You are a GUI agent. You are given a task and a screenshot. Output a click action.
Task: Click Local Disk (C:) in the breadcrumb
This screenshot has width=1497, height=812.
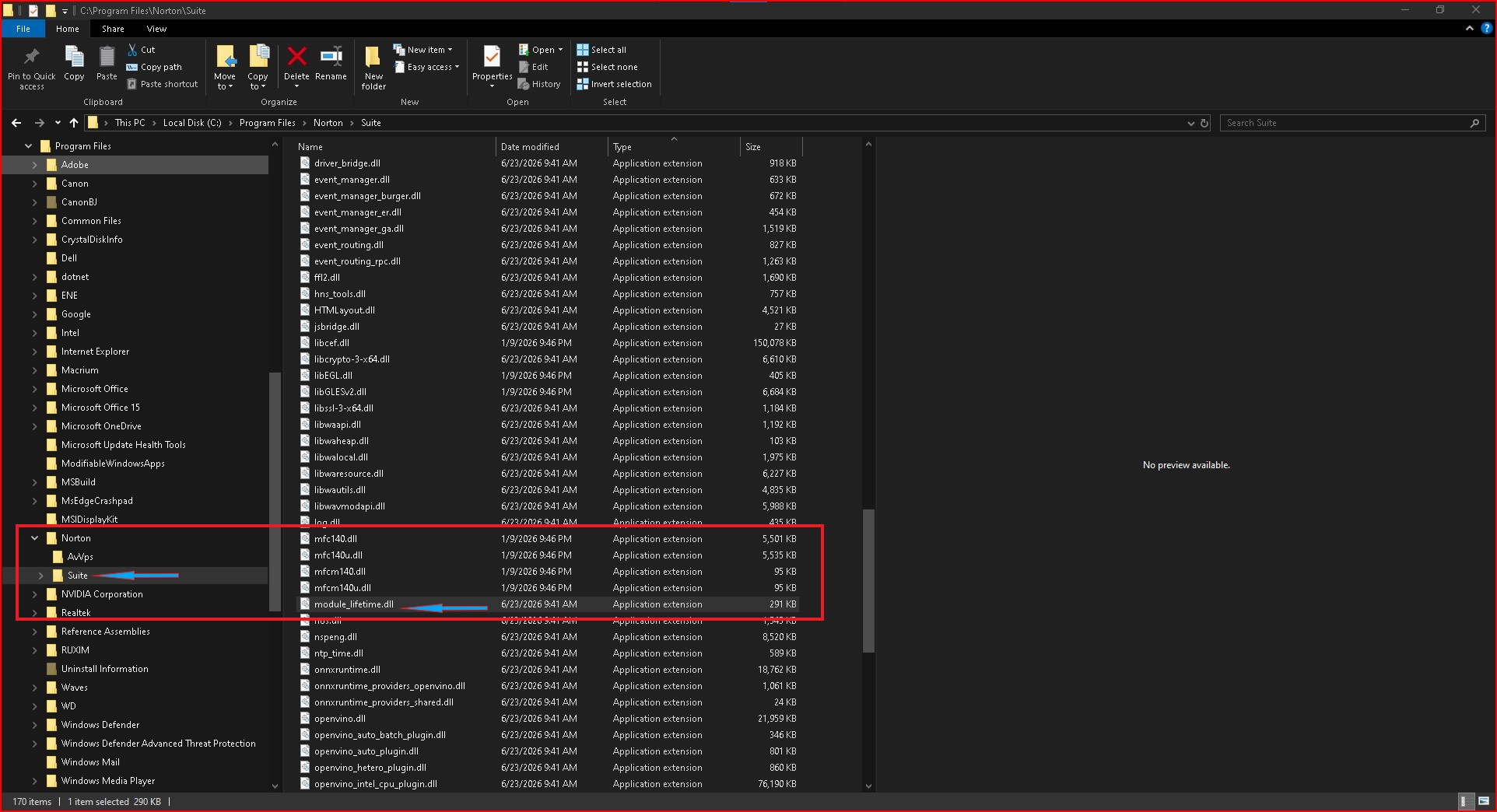pos(192,123)
